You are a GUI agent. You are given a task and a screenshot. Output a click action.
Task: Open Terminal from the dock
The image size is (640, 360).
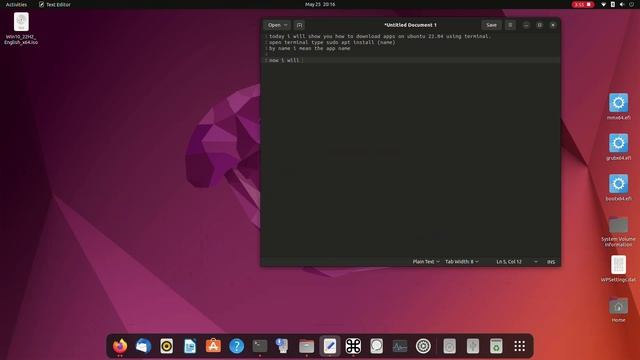pos(260,346)
